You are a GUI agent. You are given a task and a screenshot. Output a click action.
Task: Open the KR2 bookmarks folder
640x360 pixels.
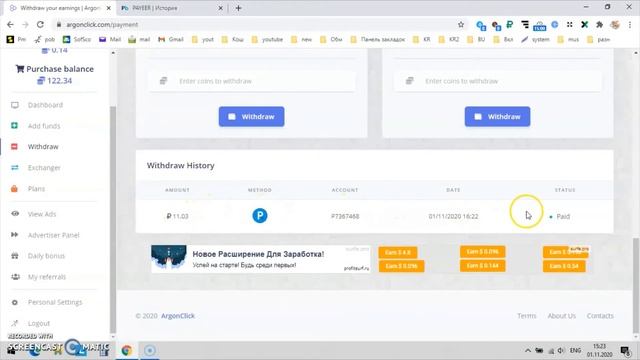449,39
